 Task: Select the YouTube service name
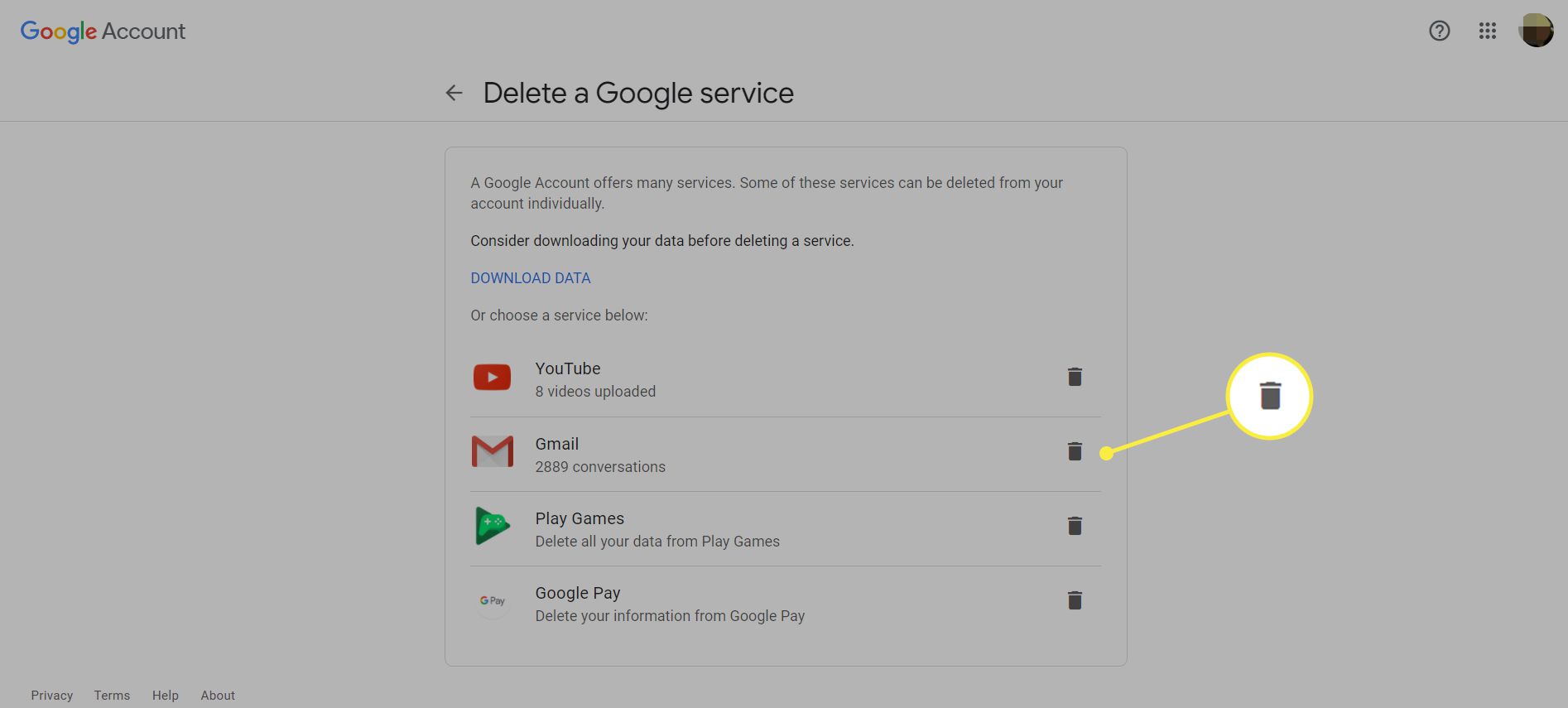pyautogui.click(x=568, y=368)
